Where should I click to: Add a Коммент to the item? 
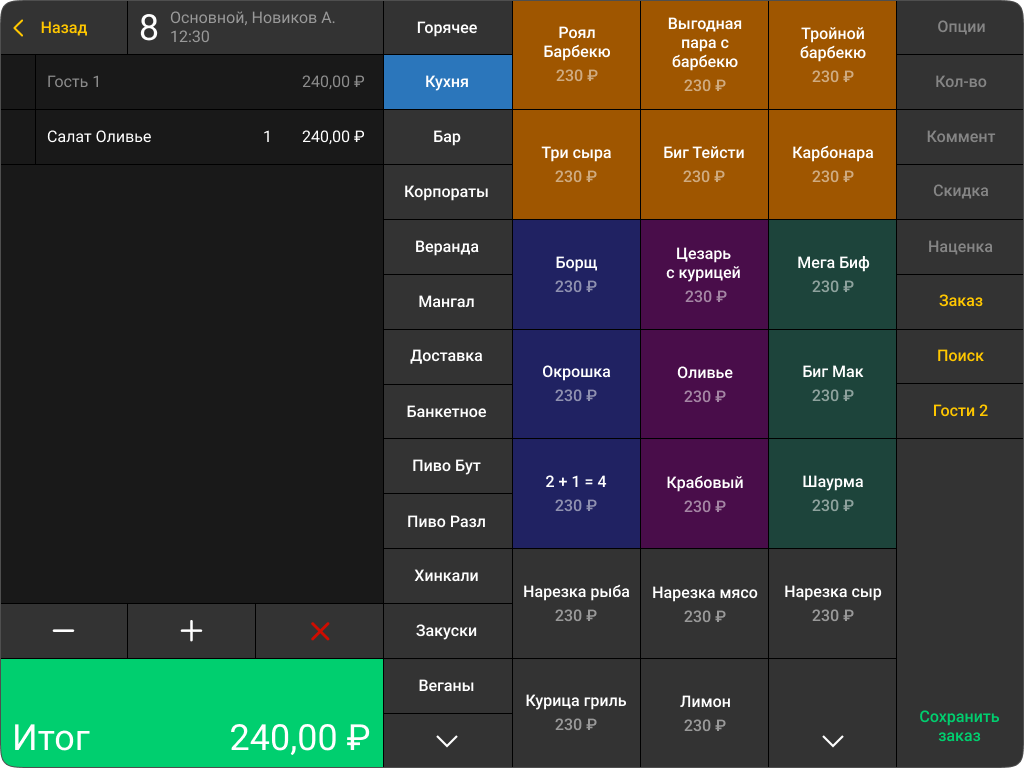click(959, 137)
